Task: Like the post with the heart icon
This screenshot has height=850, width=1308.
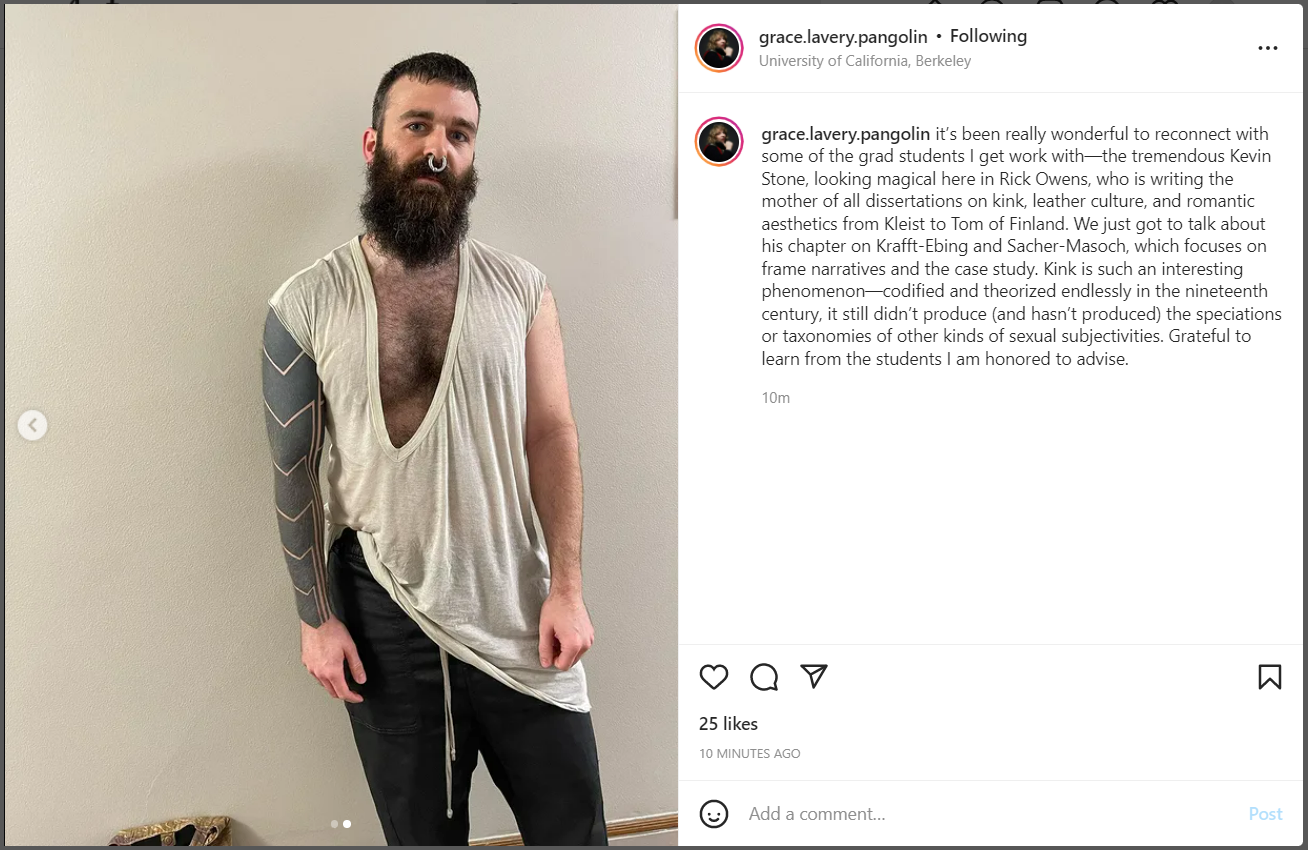Action: click(714, 677)
